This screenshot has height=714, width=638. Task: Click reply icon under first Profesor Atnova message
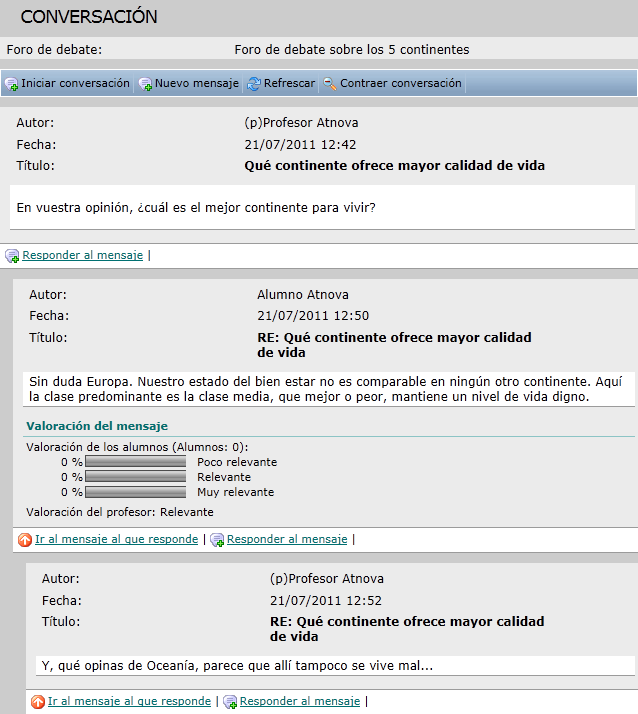pyautogui.click(x=12, y=256)
